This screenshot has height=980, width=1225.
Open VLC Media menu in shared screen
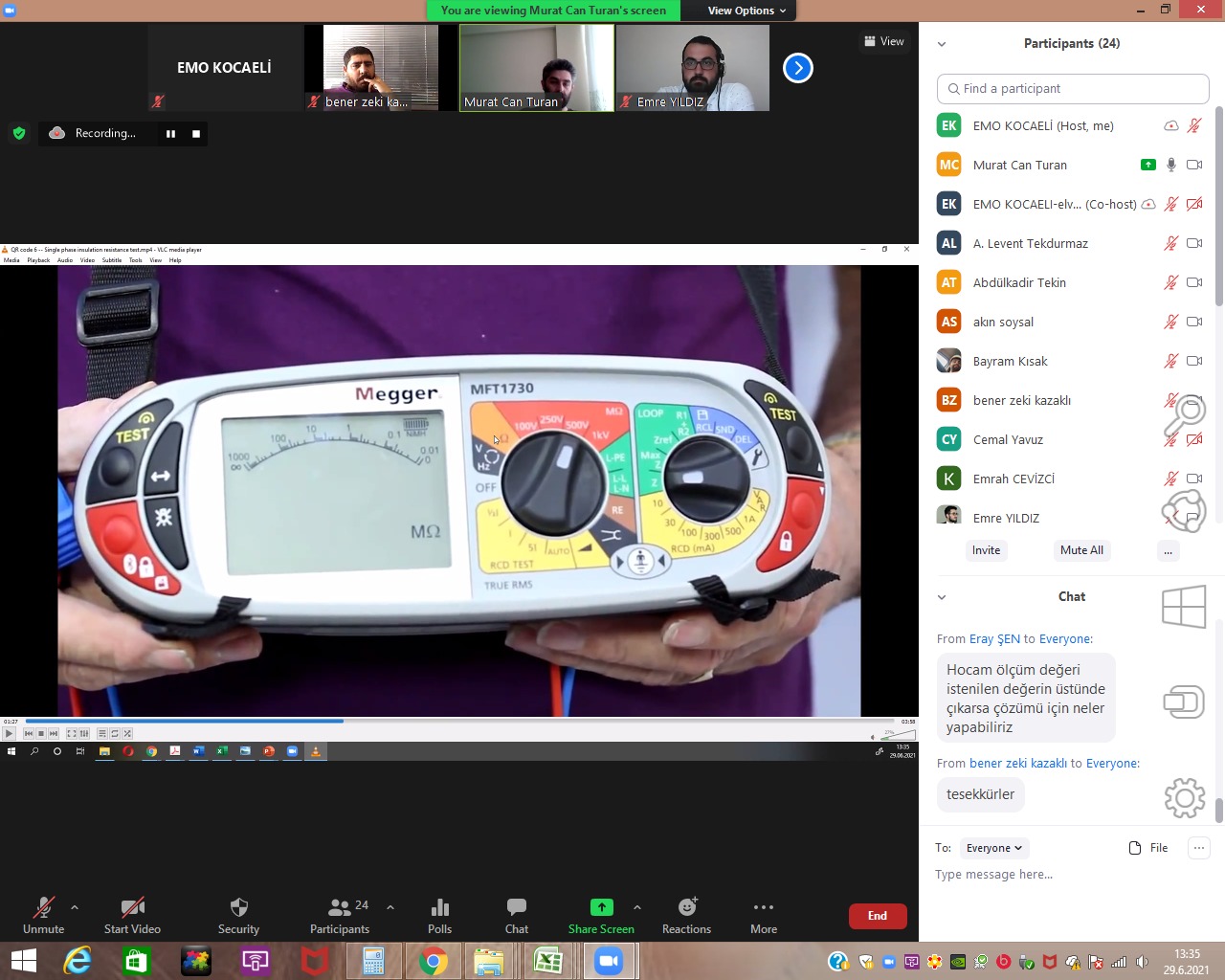[11, 260]
